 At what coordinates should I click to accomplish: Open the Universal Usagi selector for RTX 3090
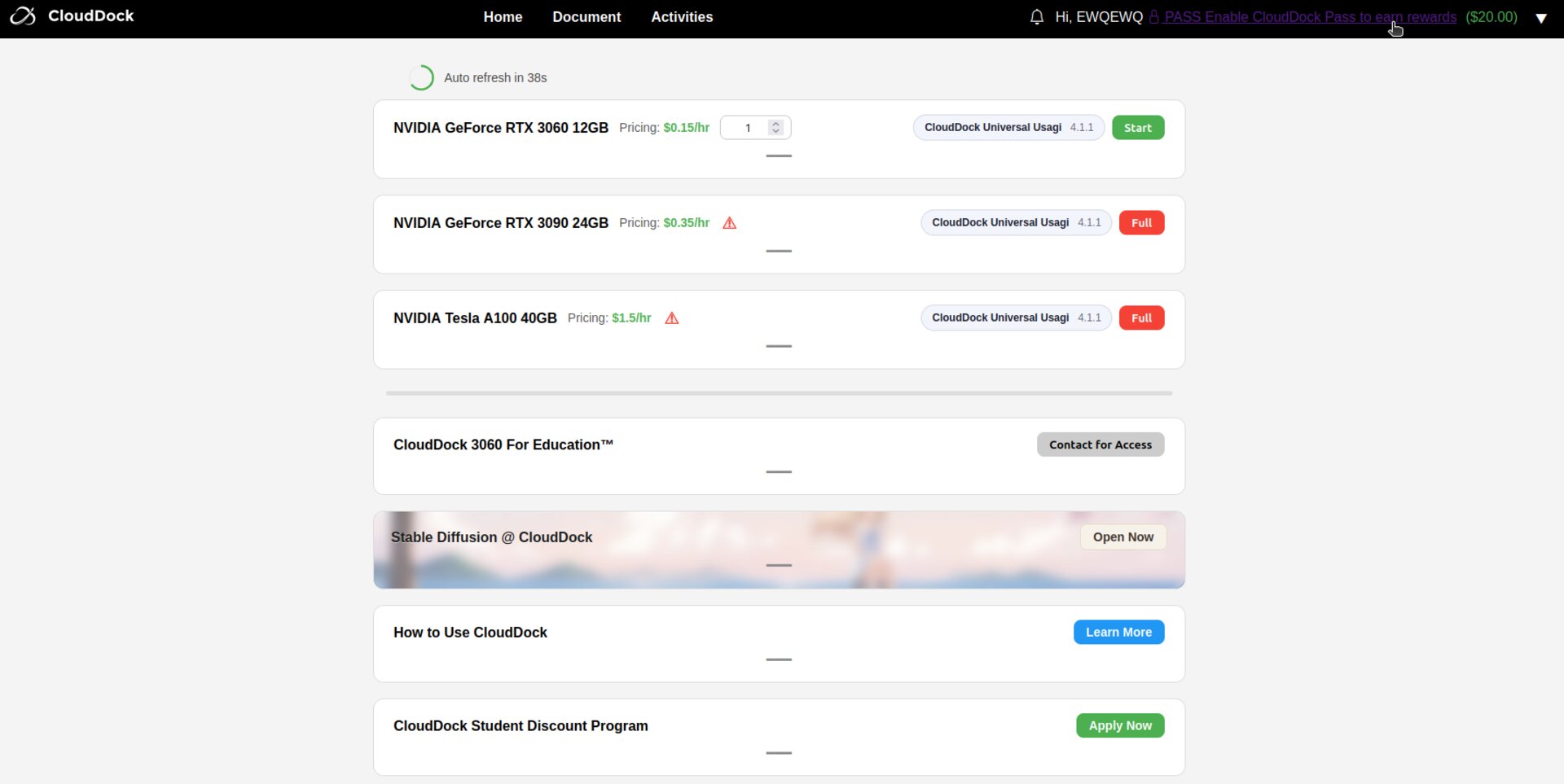point(1016,223)
